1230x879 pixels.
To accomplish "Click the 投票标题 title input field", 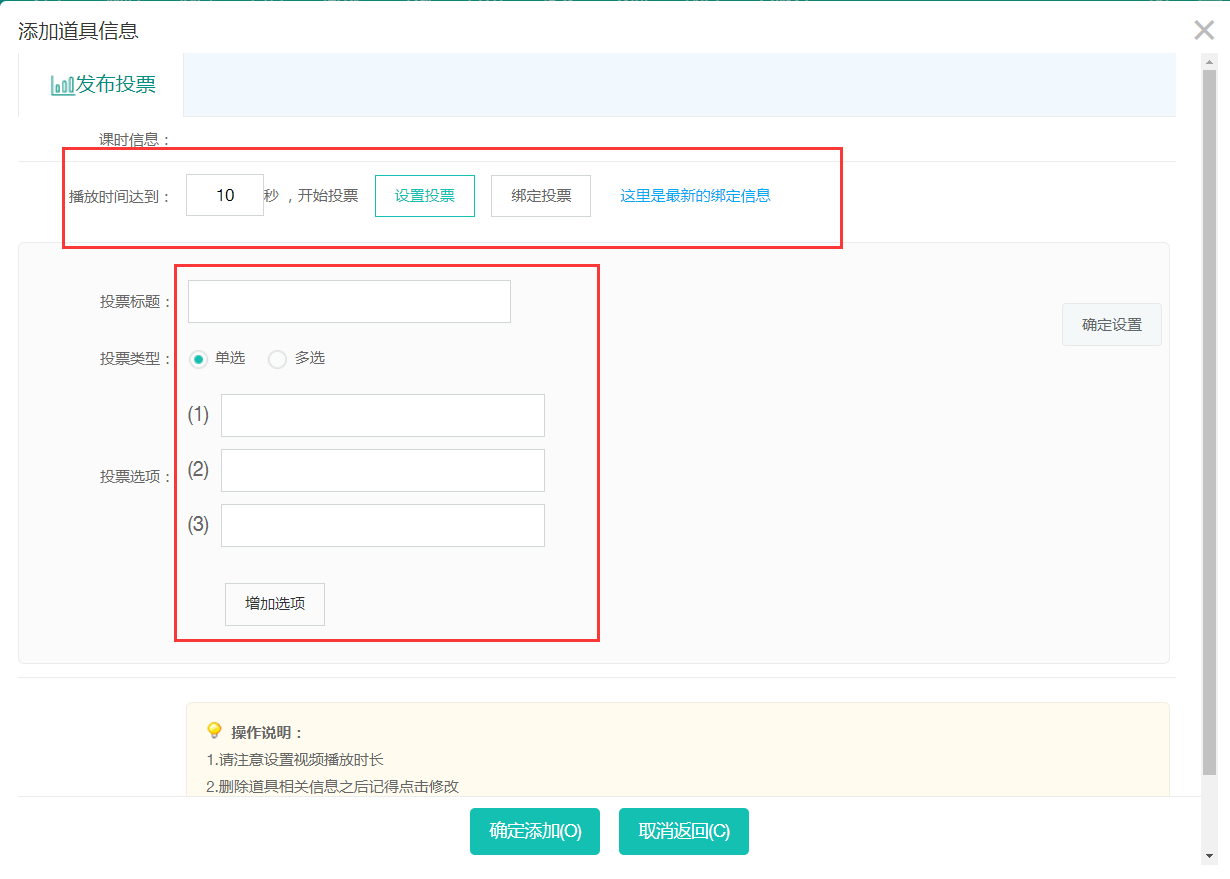I will pyautogui.click(x=348, y=301).
